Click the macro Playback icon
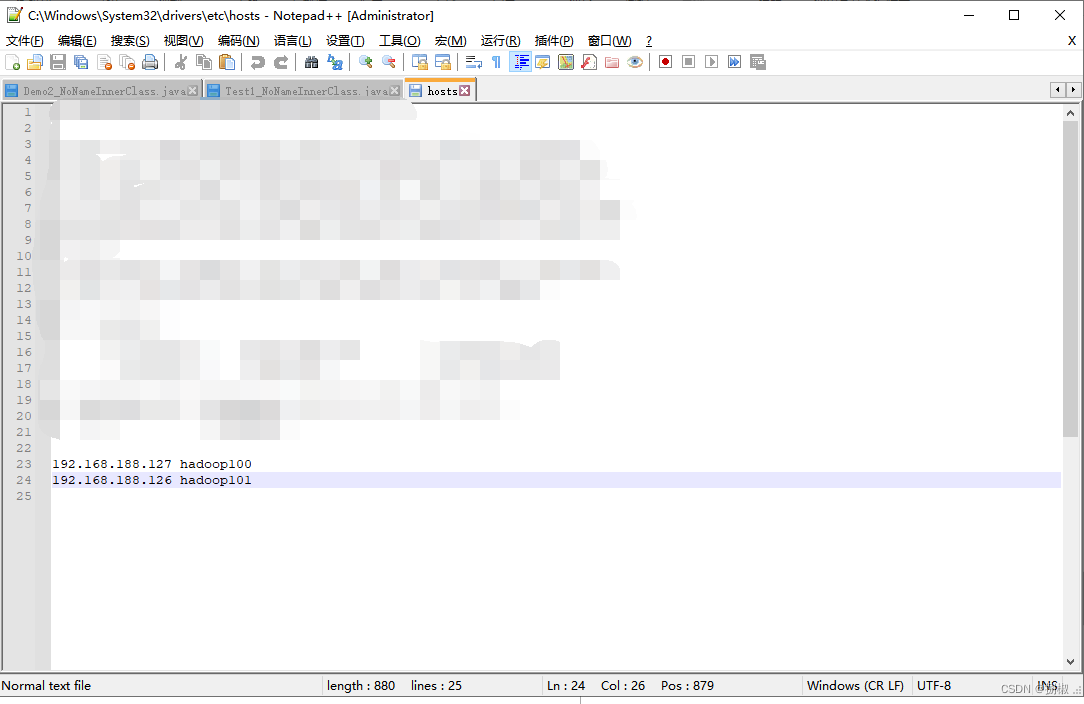 tap(711, 62)
